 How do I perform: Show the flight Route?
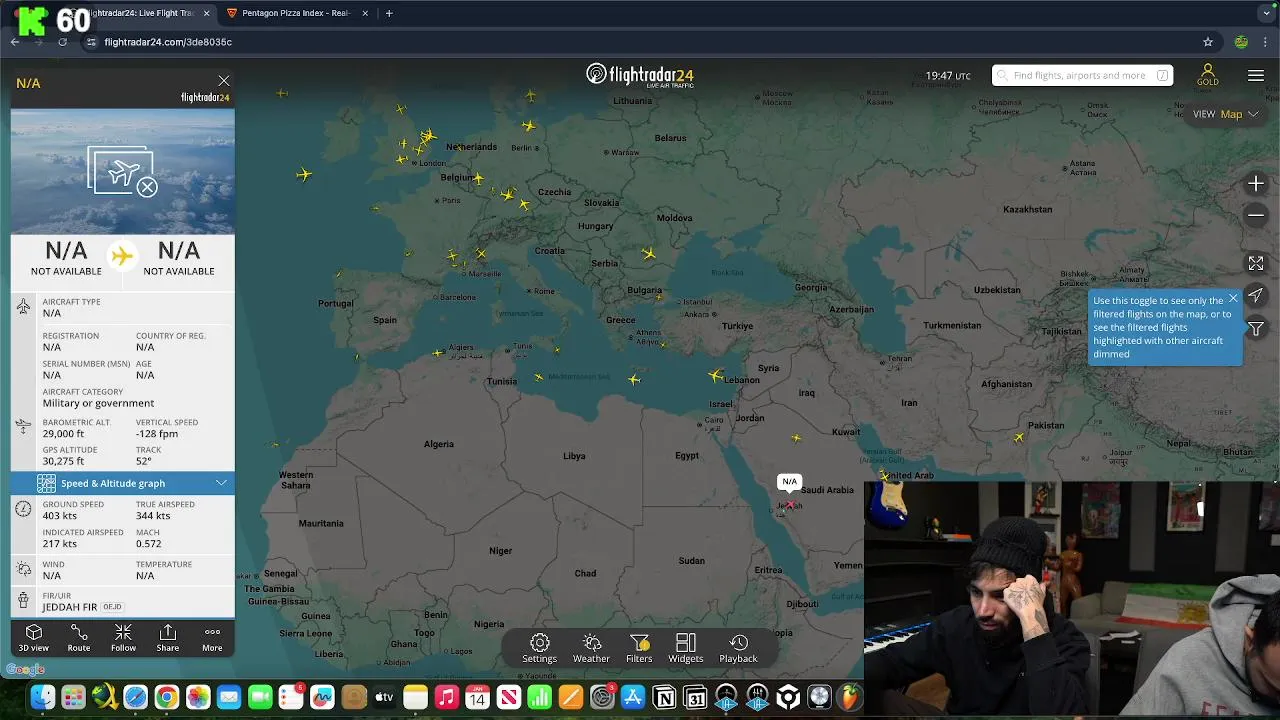(79, 638)
